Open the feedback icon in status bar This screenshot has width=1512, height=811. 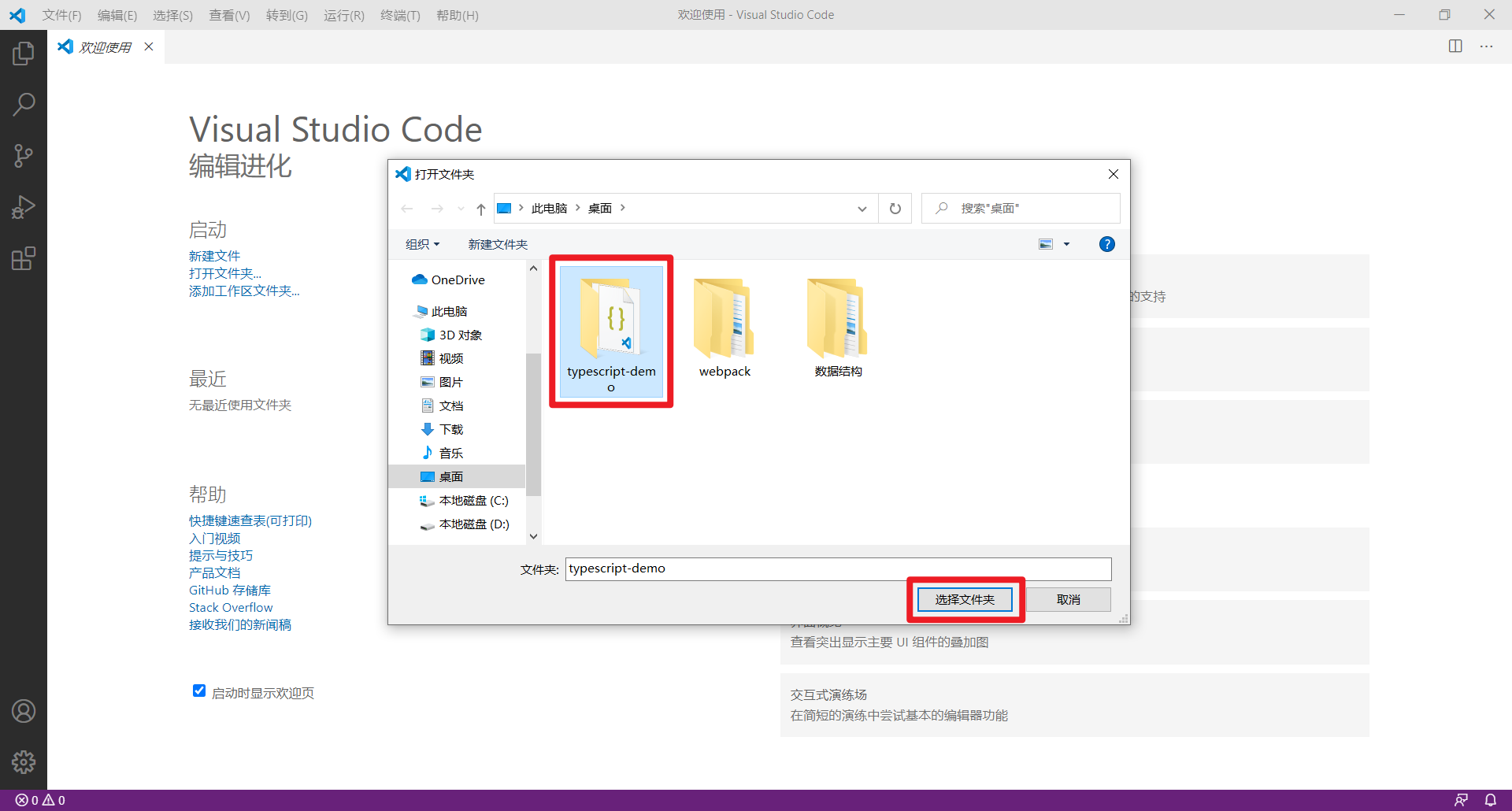(x=1461, y=800)
